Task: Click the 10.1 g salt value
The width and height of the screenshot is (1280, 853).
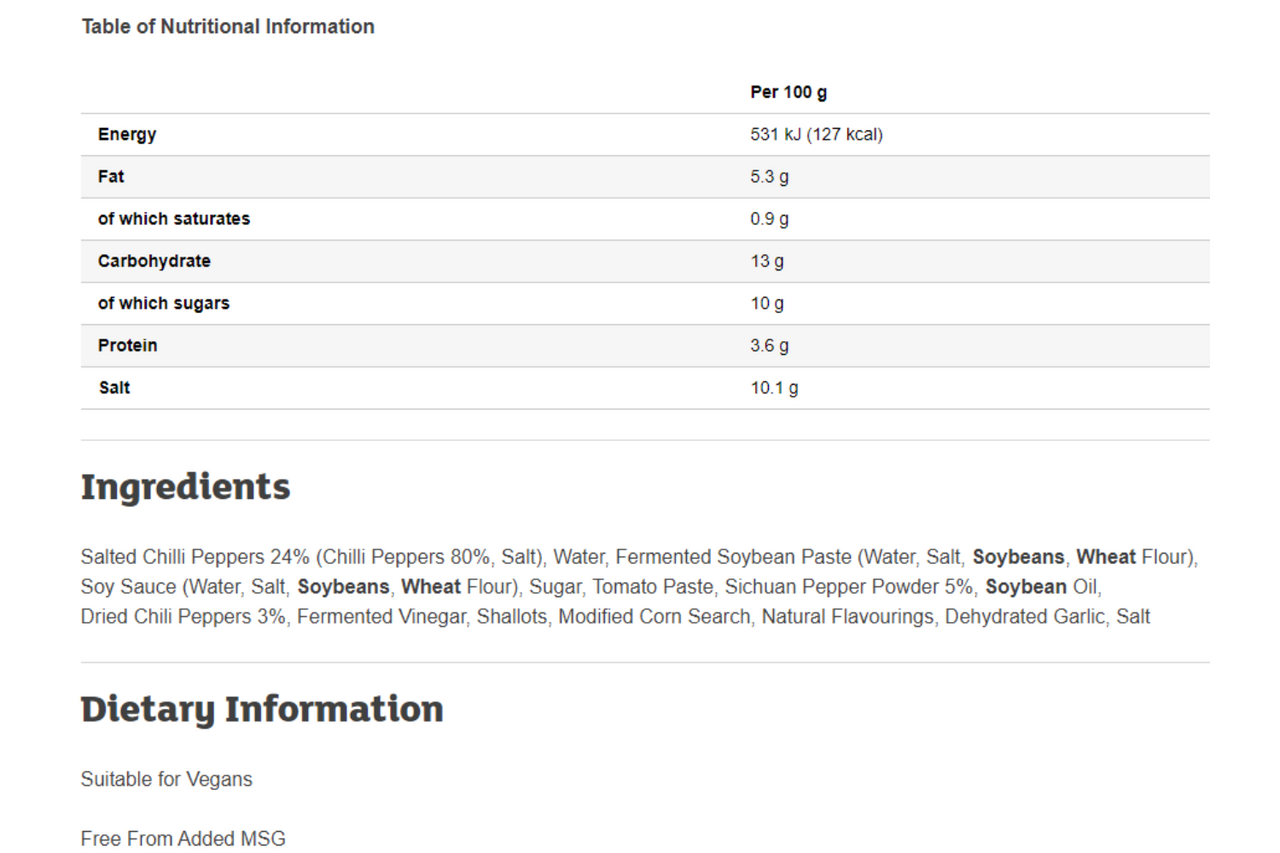Action: 774,388
